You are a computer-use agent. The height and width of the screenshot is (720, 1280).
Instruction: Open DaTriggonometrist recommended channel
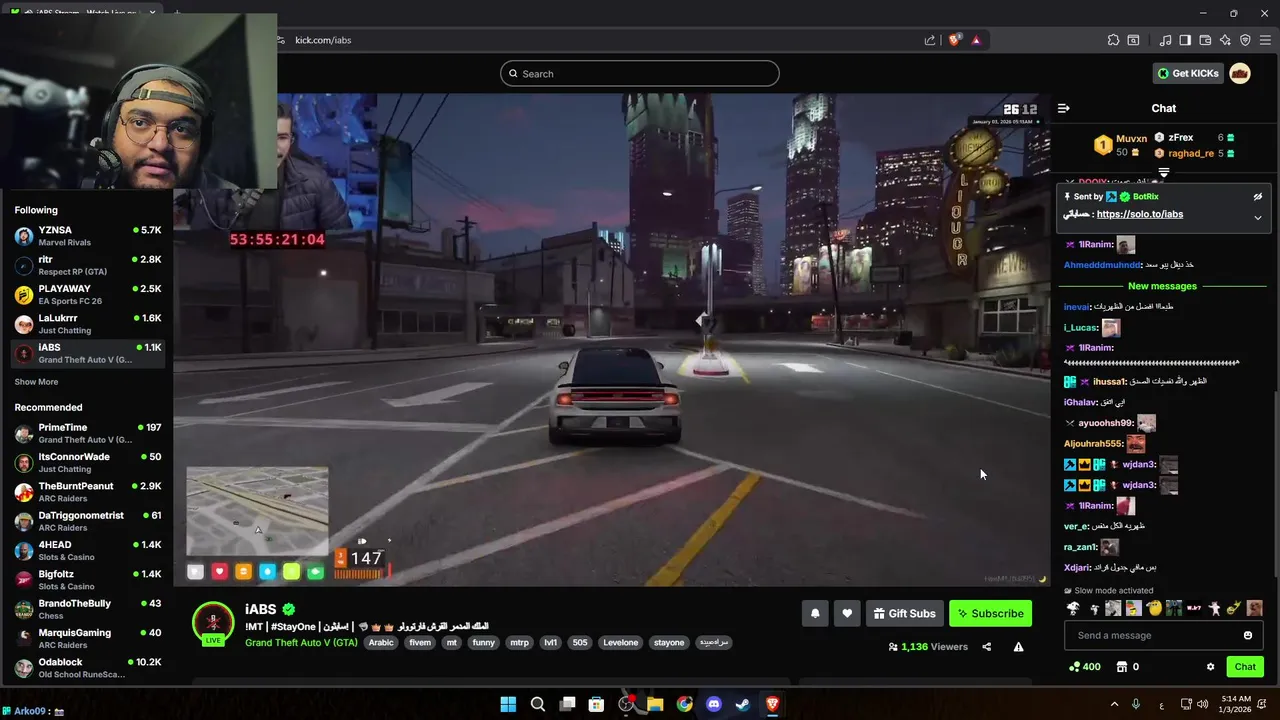click(88, 521)
